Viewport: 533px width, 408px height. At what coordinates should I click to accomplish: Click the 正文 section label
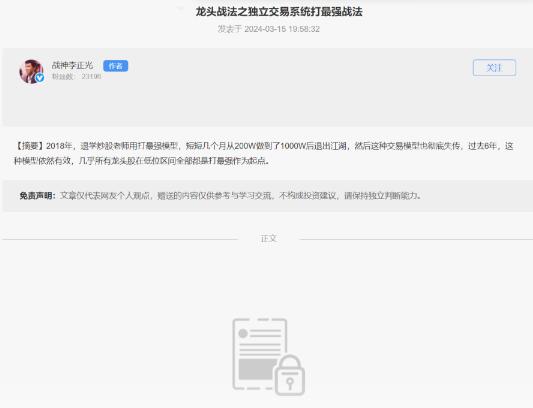tap(269, 239)
